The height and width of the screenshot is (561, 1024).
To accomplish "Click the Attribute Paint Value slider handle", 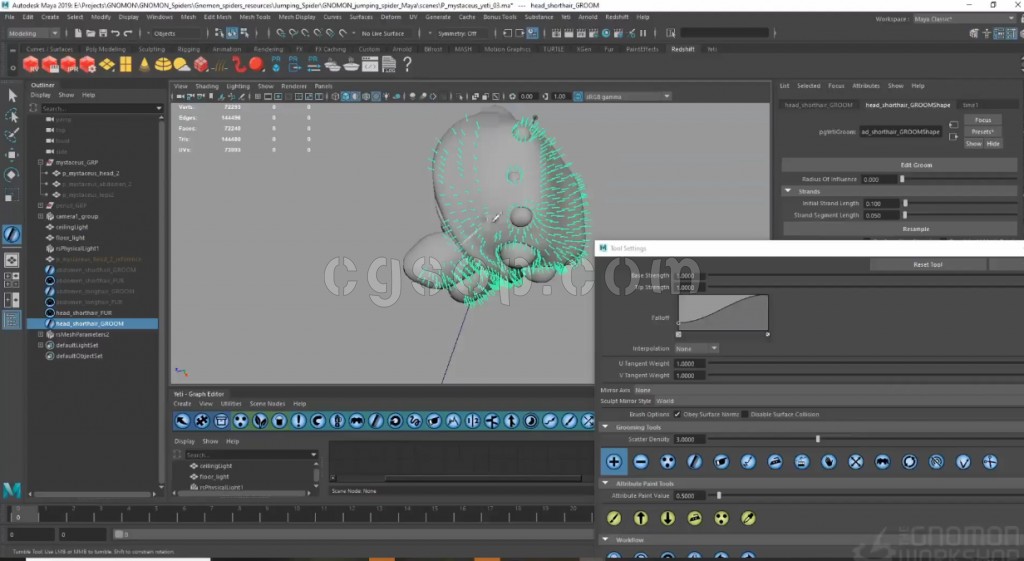I will tap(719, 496).
